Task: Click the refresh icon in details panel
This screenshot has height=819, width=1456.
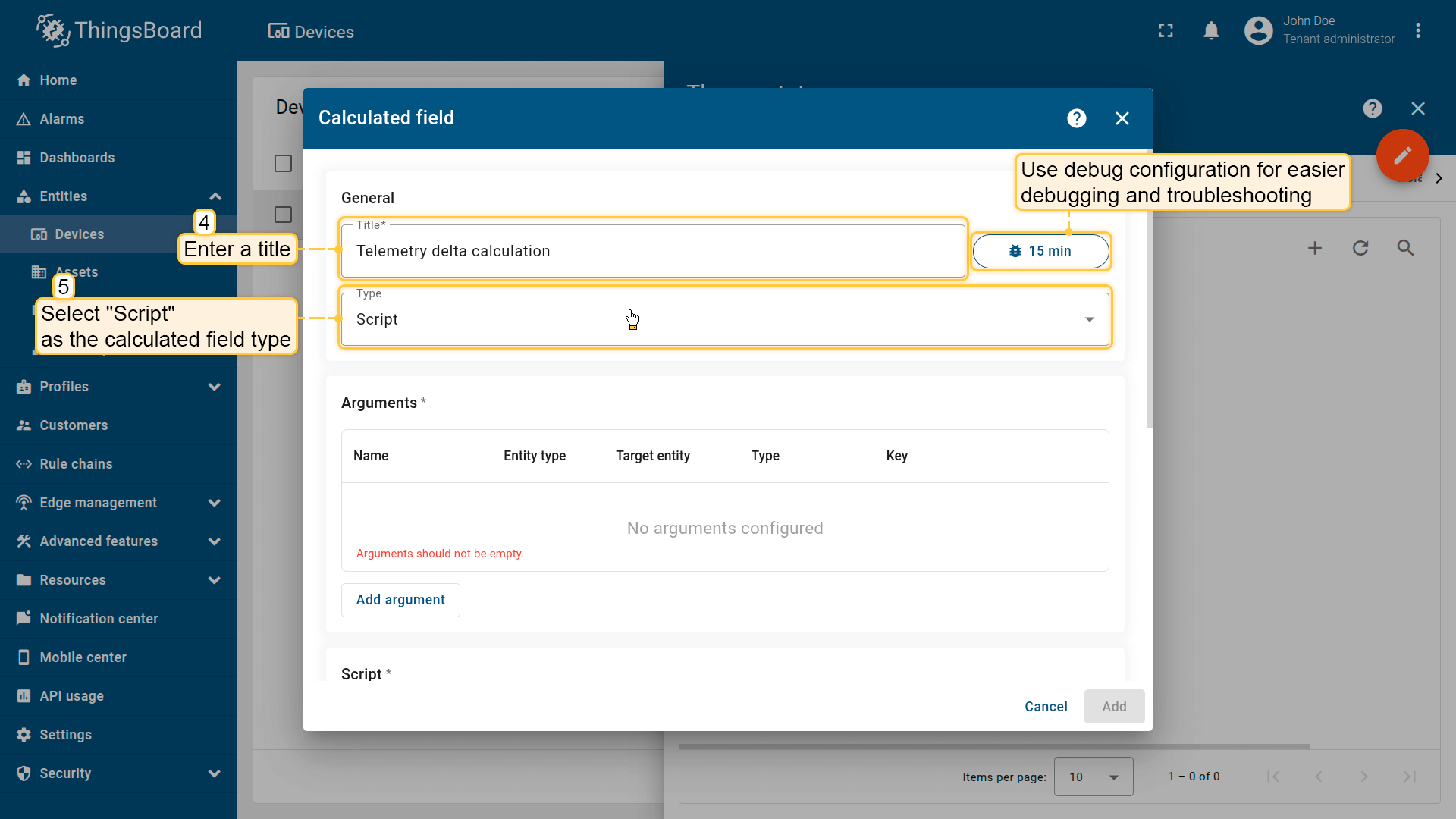Action: [x=1360, y=248]
